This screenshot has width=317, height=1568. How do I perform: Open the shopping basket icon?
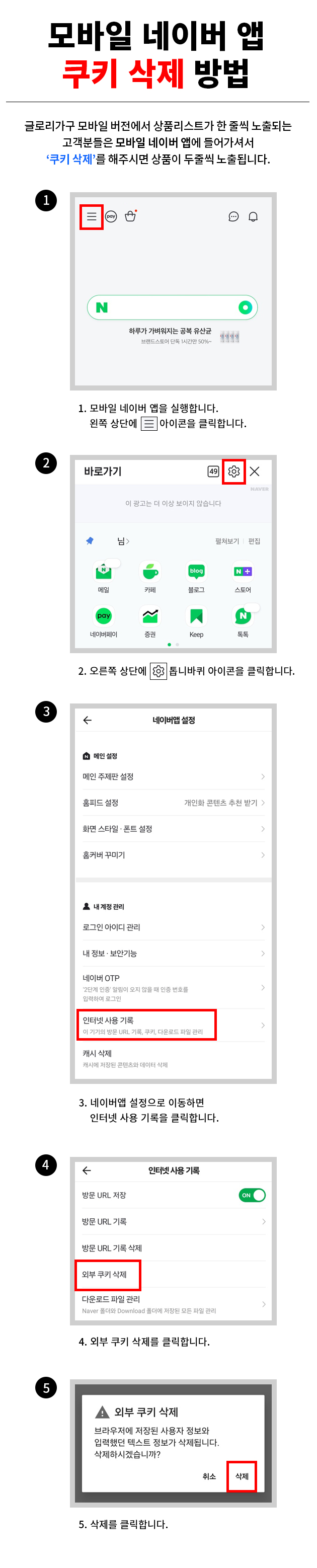(130, 216)
